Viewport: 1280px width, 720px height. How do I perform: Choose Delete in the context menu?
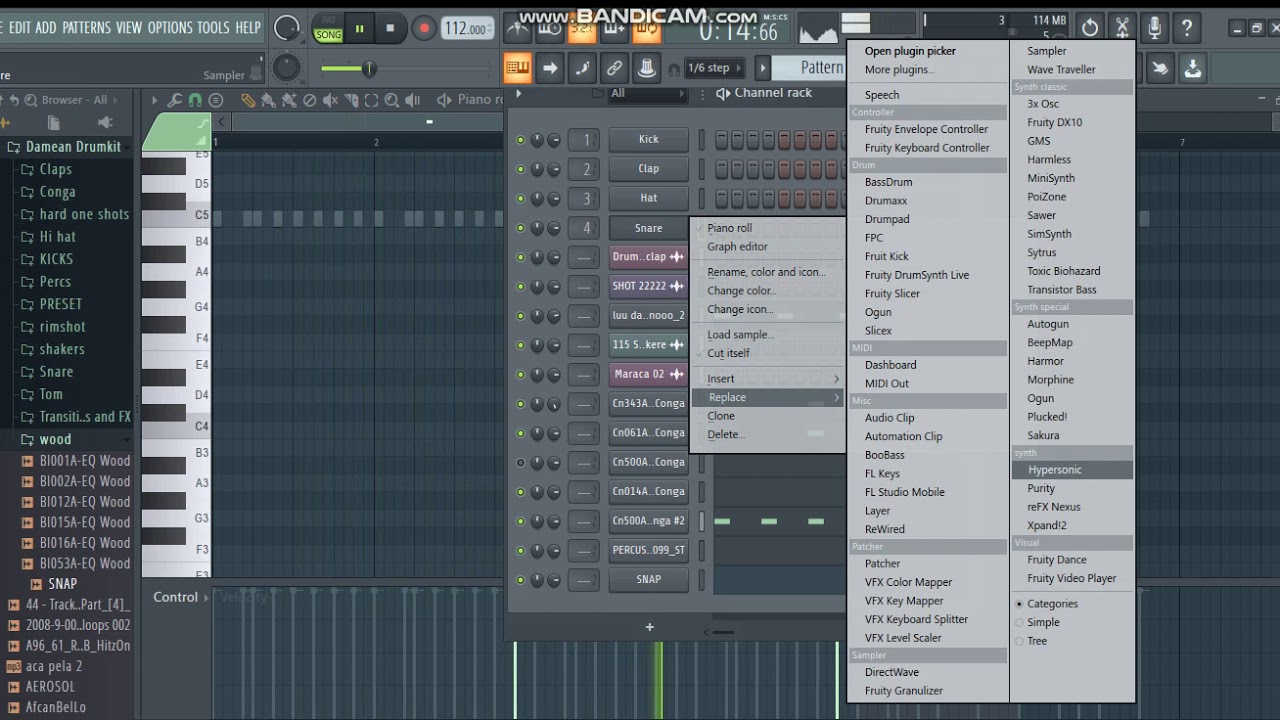coord(725,435)
